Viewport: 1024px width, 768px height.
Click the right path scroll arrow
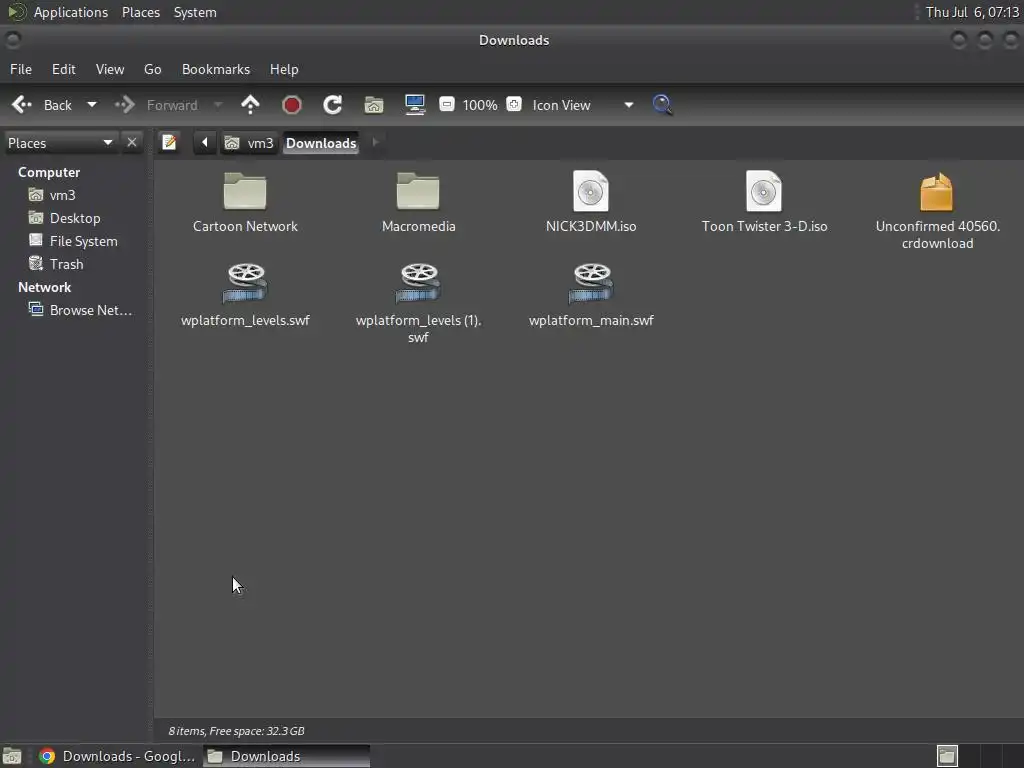tap(375, 142)
